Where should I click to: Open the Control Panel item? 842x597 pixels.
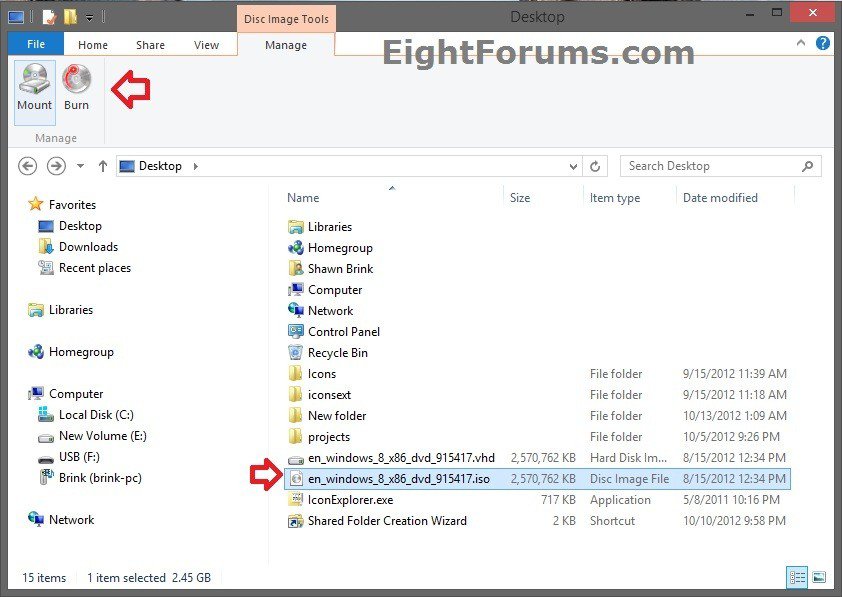343,332
